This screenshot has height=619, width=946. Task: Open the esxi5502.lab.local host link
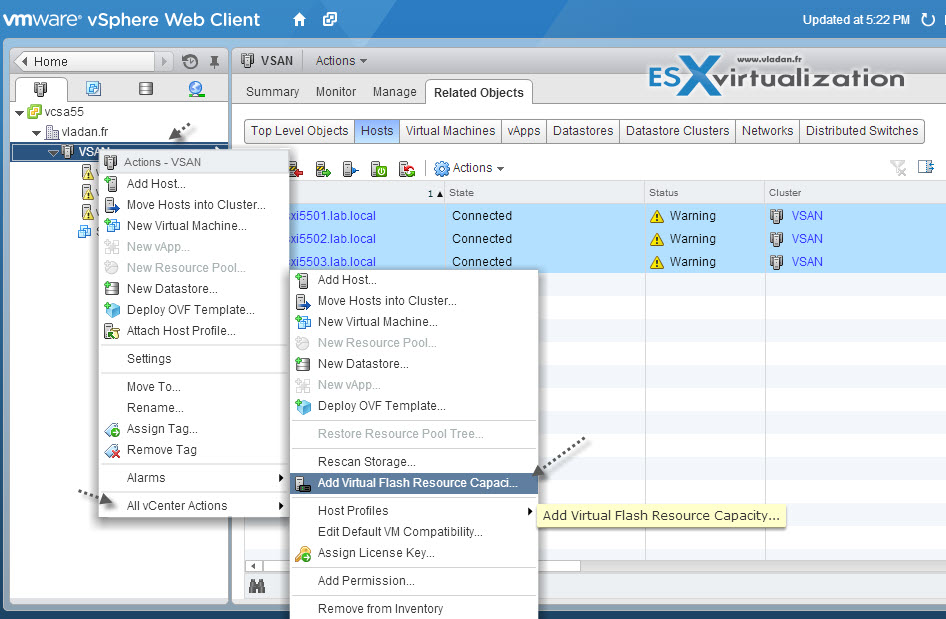332,239
